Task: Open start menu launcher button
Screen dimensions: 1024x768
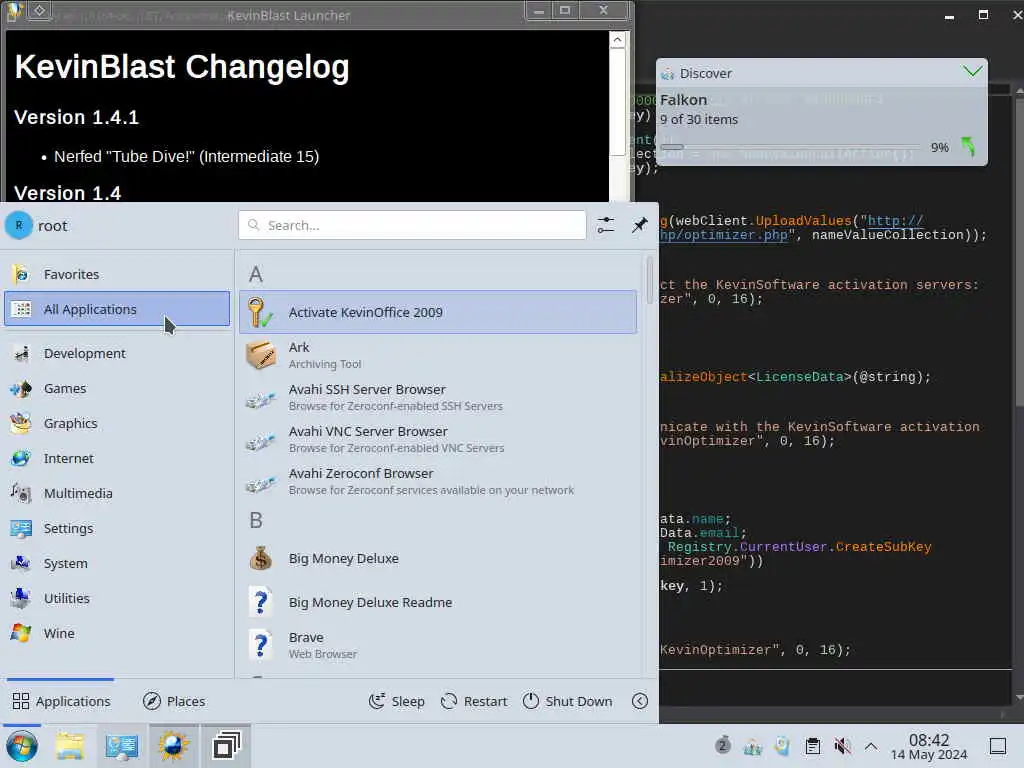Action: [x=22, y=746]
